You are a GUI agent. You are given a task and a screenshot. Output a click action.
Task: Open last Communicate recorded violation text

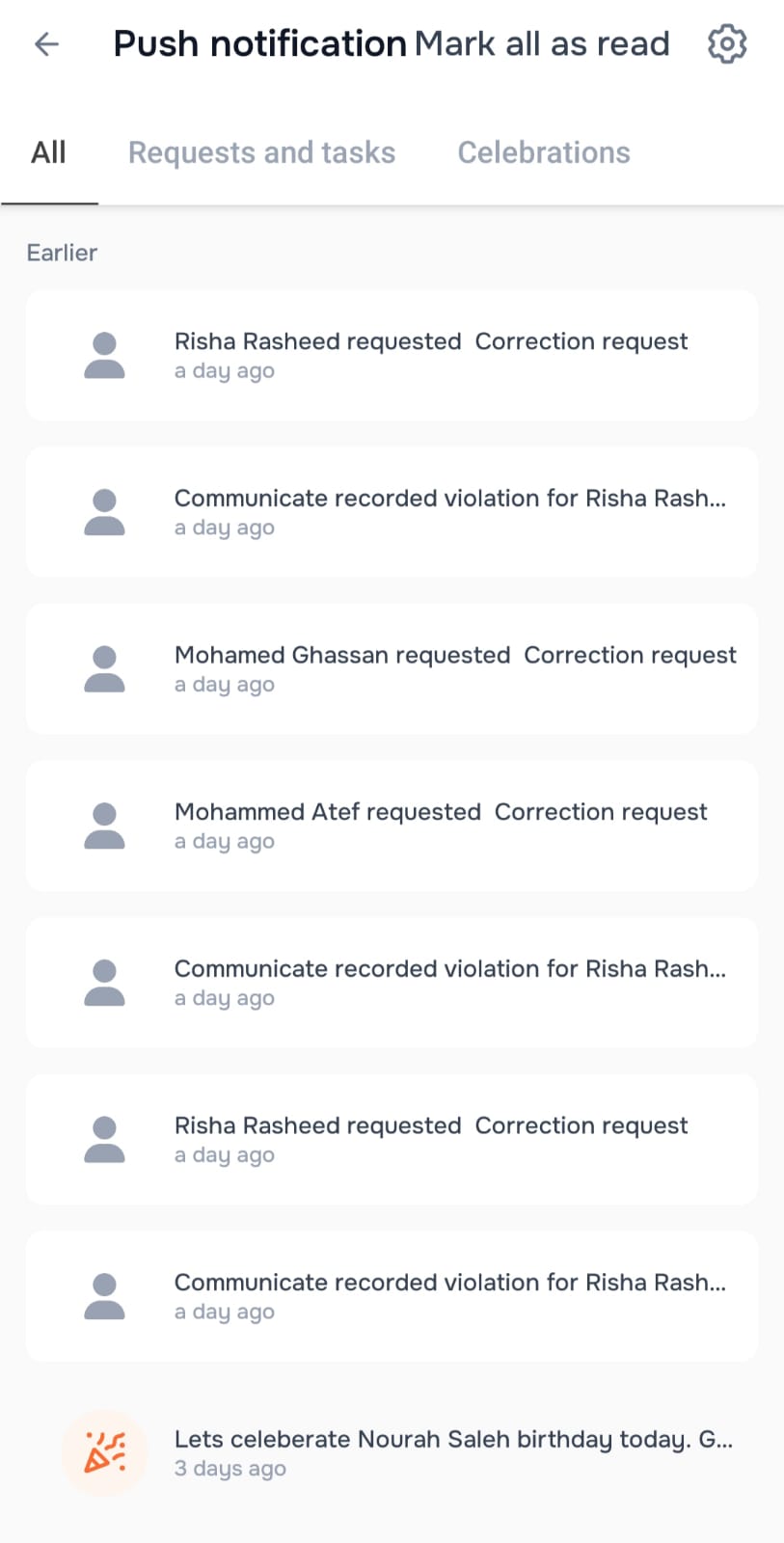click(449, 1283)
